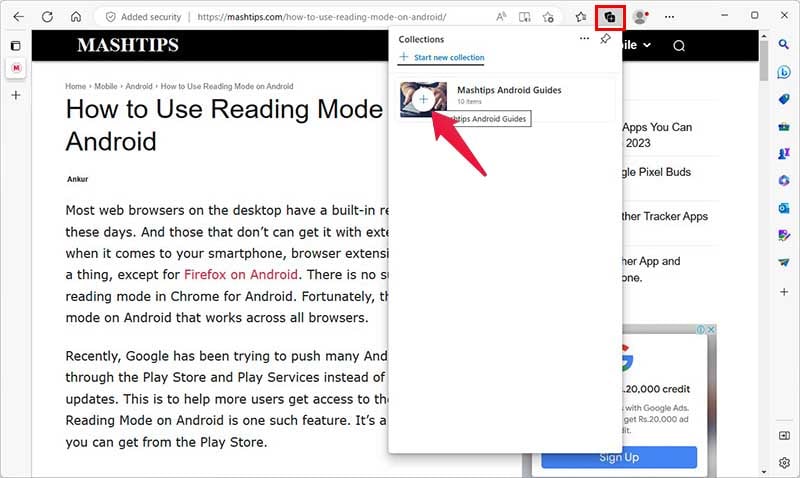This screenshot has width=800, height=478.
Task: Open Read aloud icon in address bar
Action: 501,17
